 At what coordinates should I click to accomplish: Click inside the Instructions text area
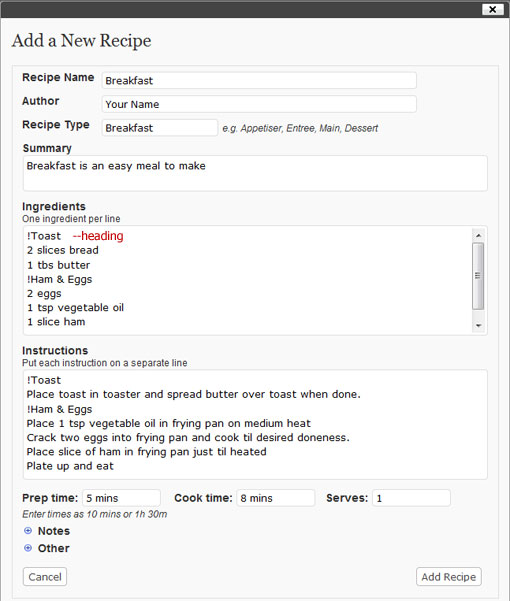(255, 424)
